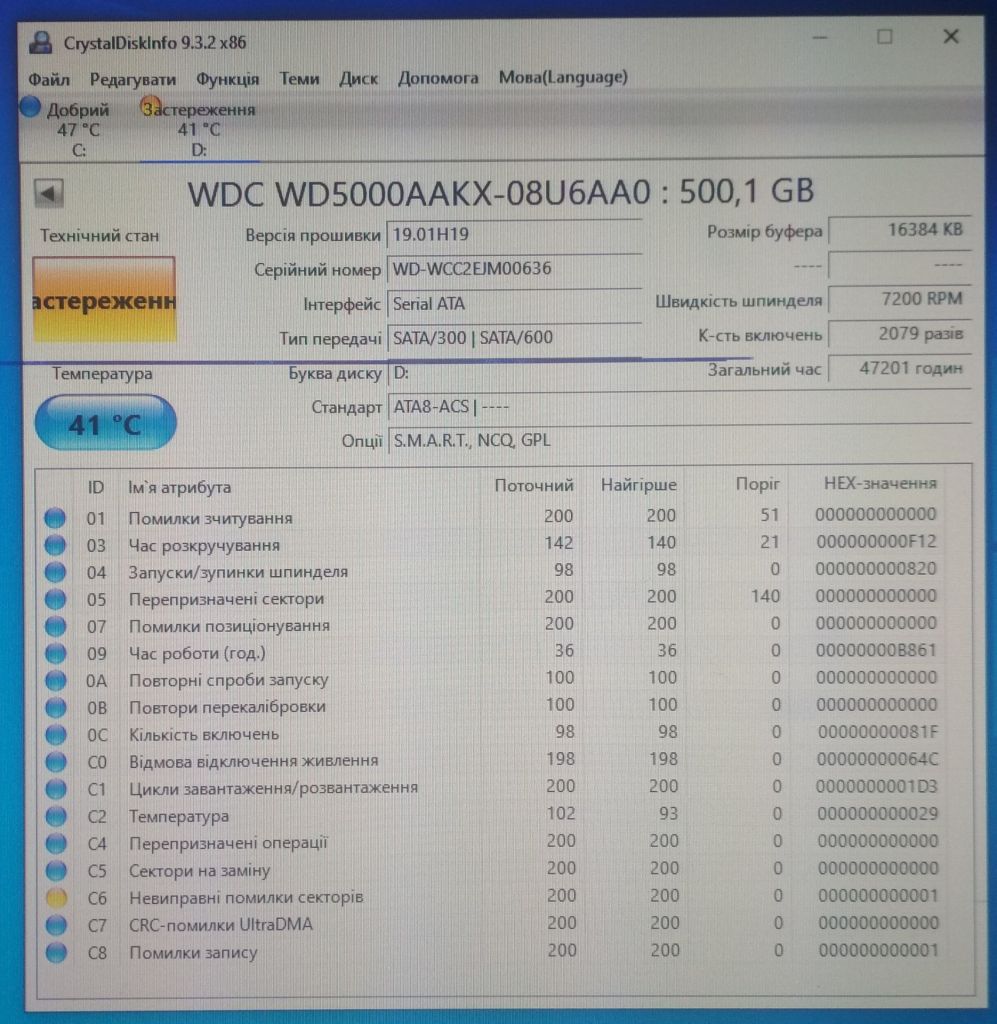Click the orange Застереження health status box
997x1024 pixels.
pos(104,300)
